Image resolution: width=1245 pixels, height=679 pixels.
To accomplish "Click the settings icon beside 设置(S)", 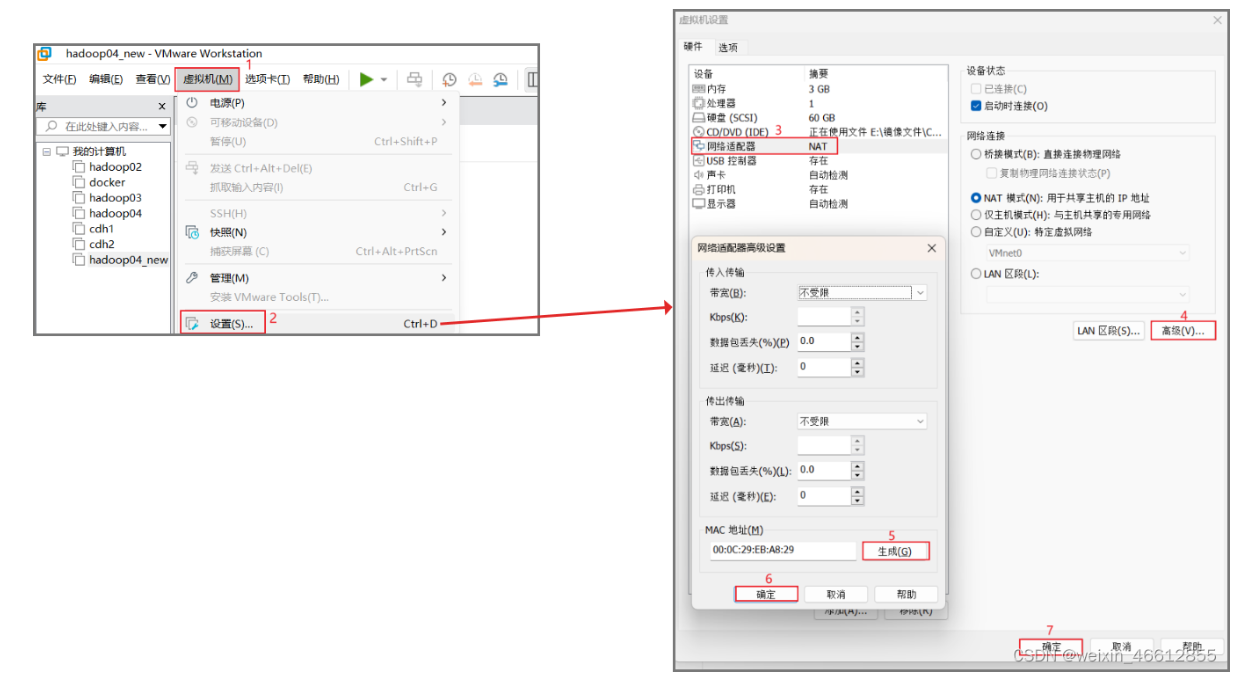I will pos(193,323).
